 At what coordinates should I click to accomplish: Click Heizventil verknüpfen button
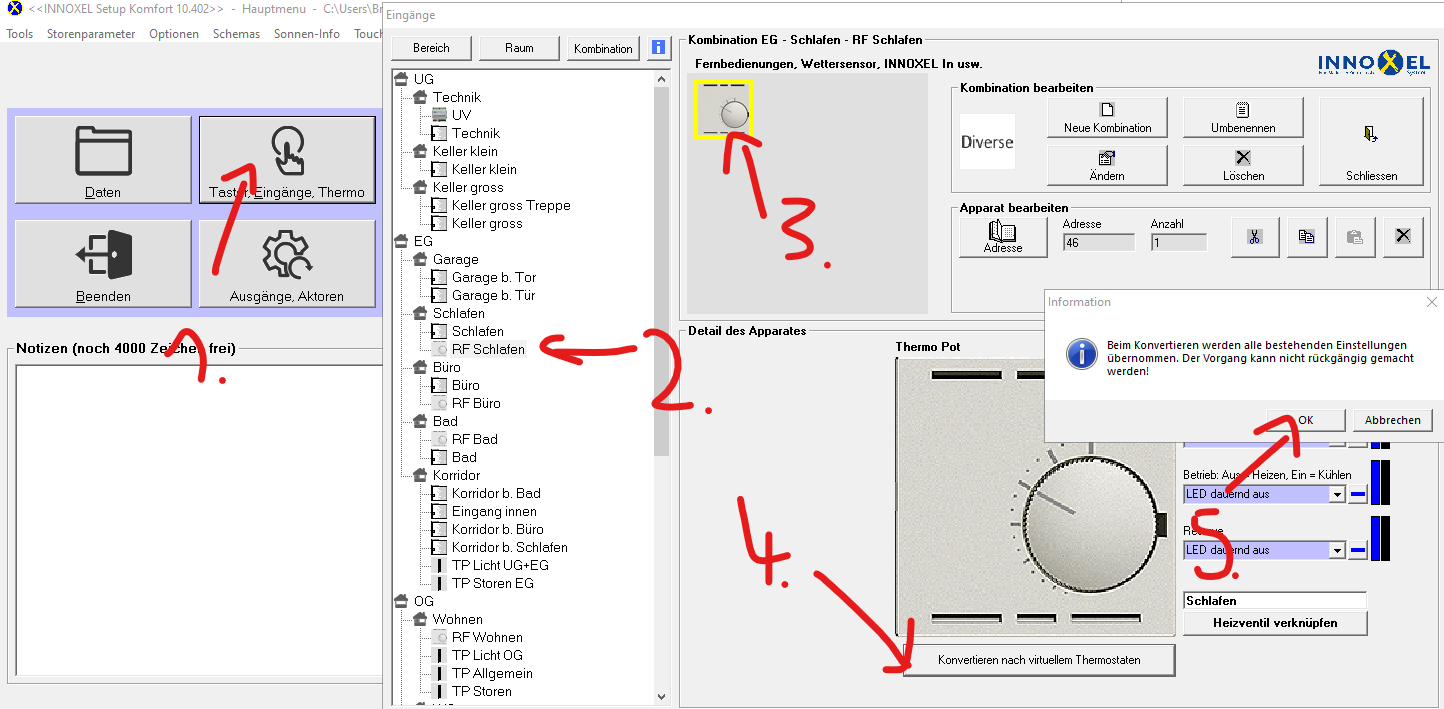pos(1275,622)
